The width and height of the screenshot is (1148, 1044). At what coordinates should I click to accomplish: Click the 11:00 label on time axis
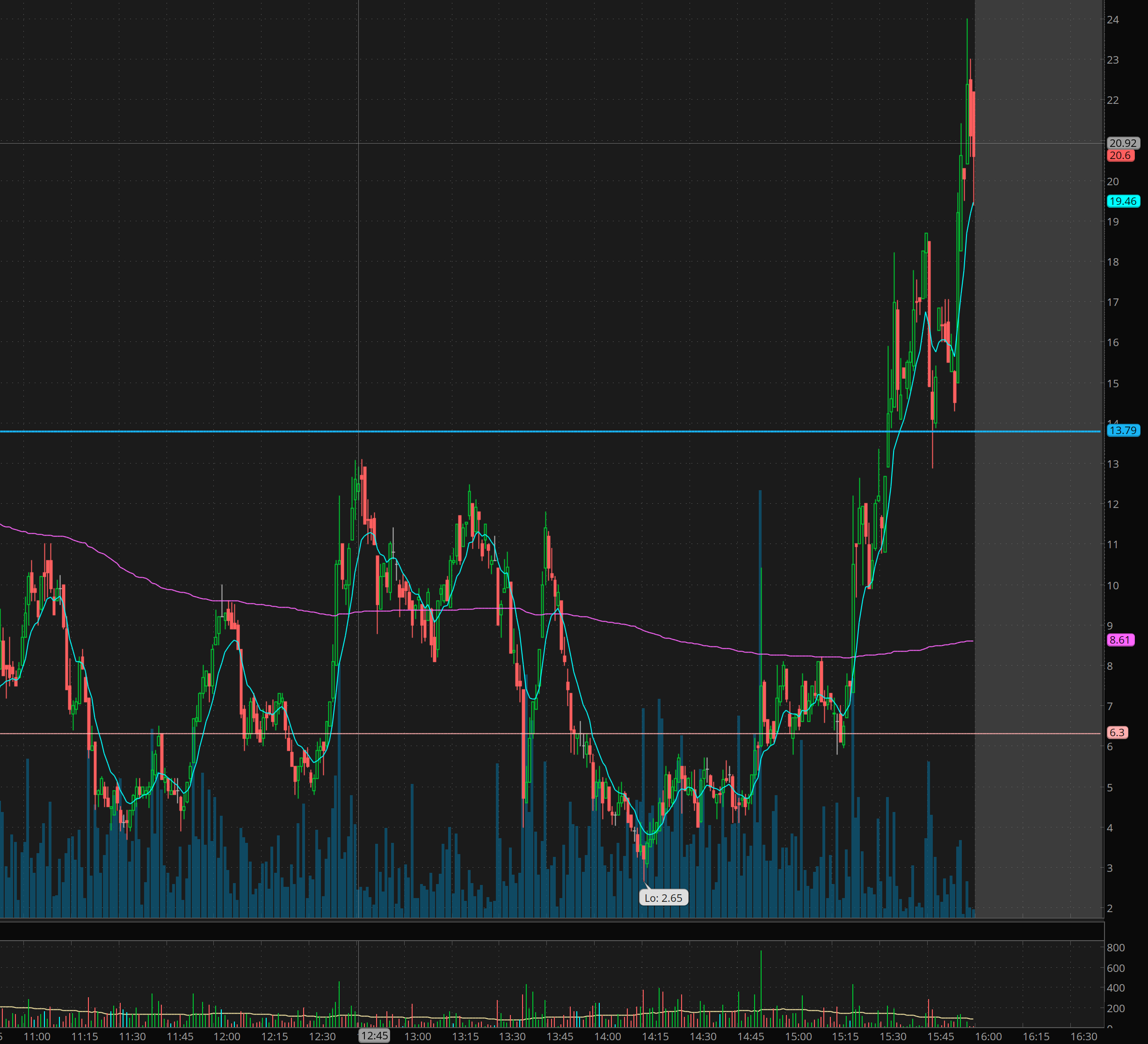tap(37, 1036)
